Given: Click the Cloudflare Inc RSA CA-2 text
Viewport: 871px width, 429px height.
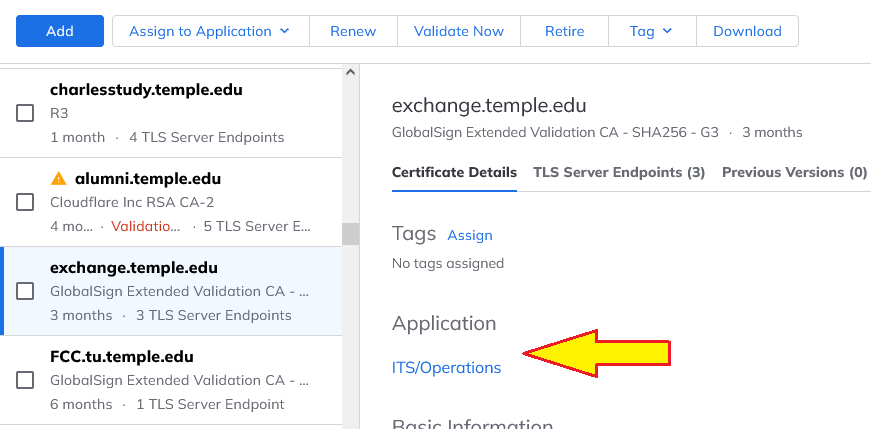Looking at the screenshot, I should tap(132, 202).
